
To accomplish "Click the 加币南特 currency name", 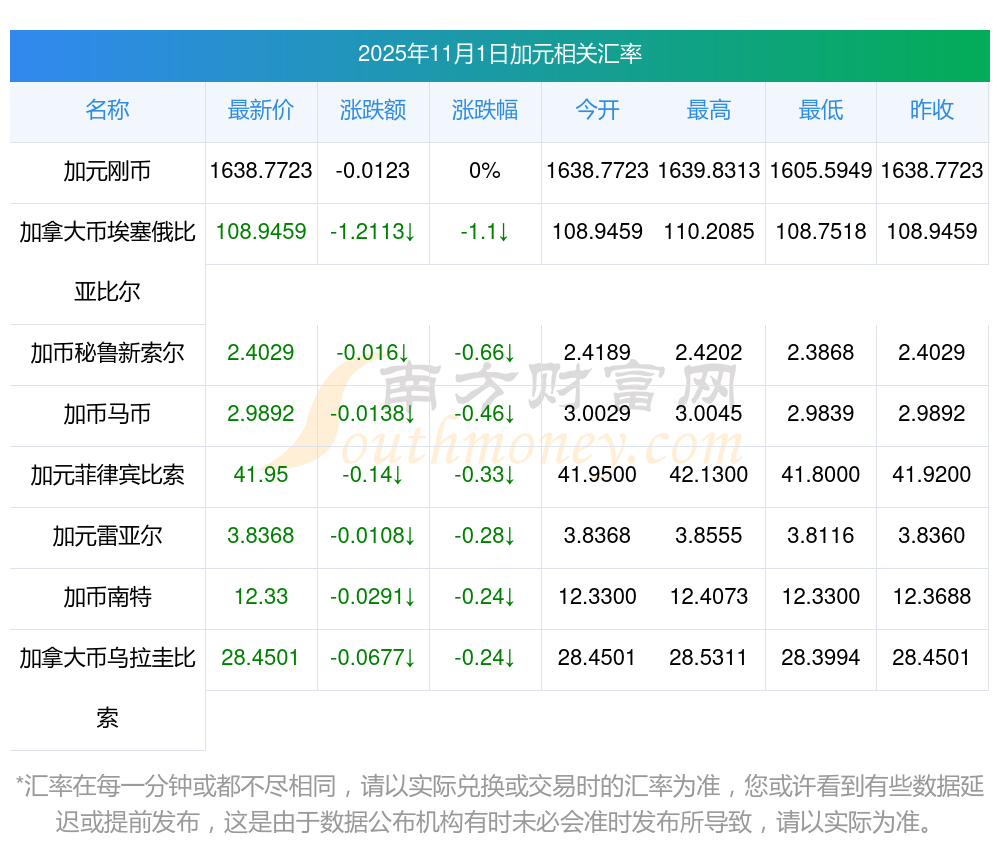I will pos(107,597).
